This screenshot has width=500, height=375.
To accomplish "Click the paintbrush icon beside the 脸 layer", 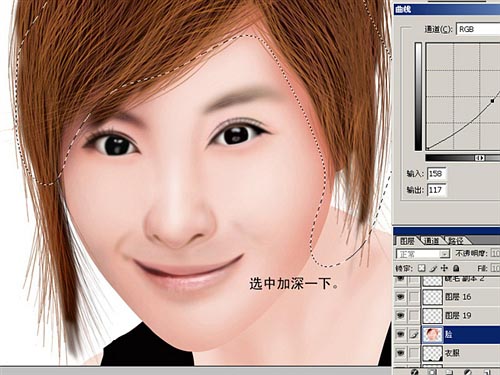I will click(414, 334).
